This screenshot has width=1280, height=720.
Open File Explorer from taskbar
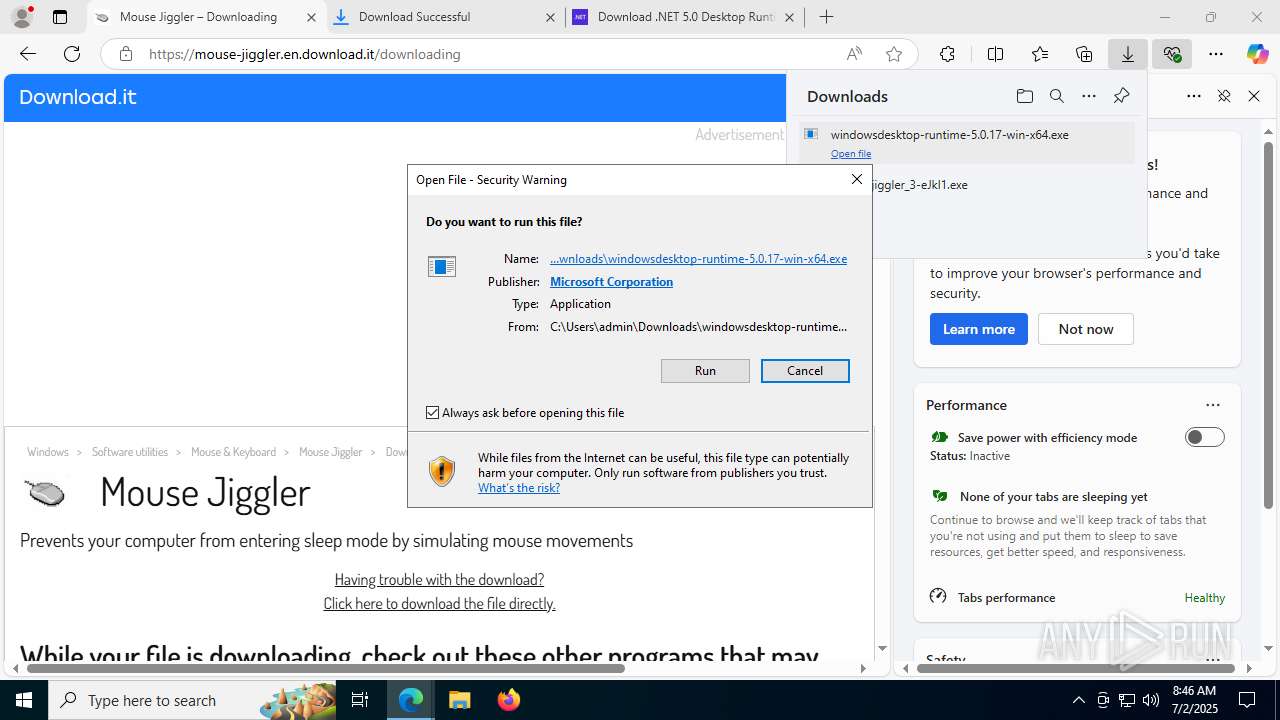459,700
